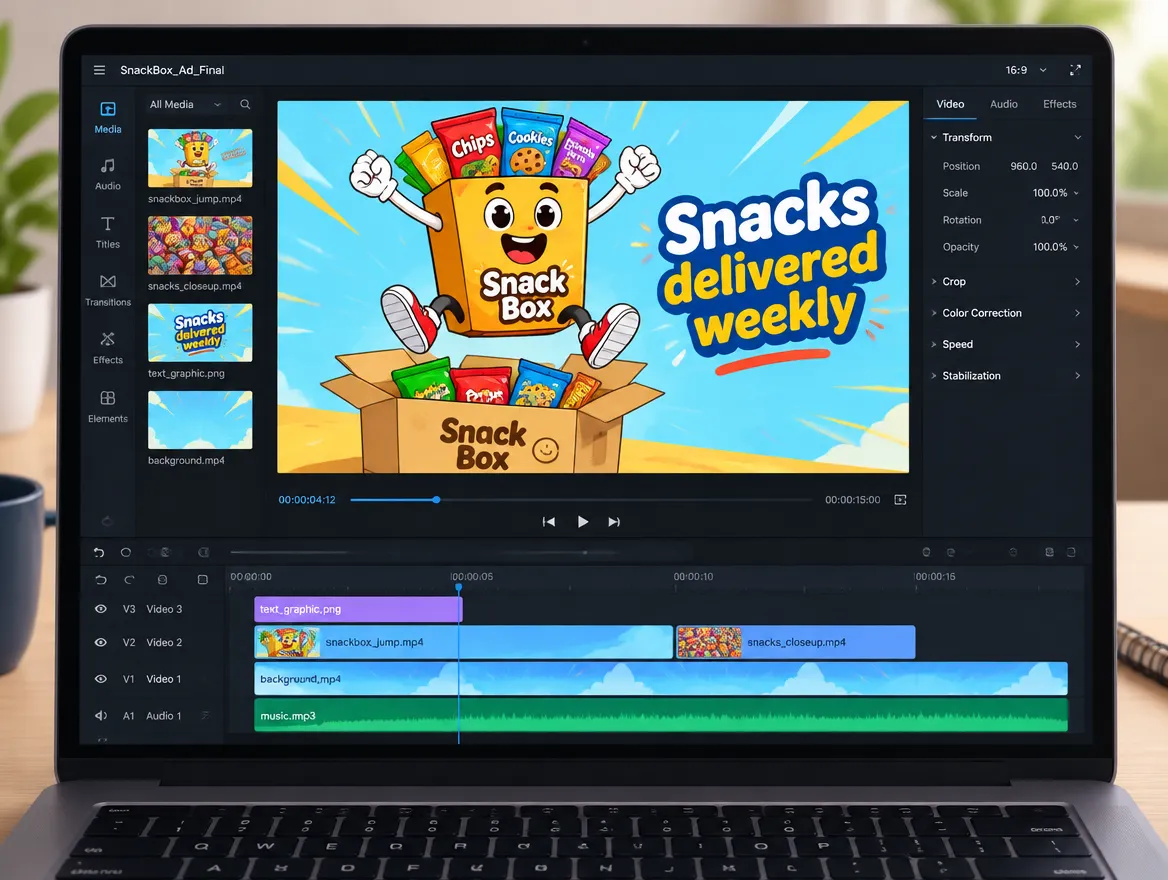Skip to the next clip edge

tap(614, 522)
